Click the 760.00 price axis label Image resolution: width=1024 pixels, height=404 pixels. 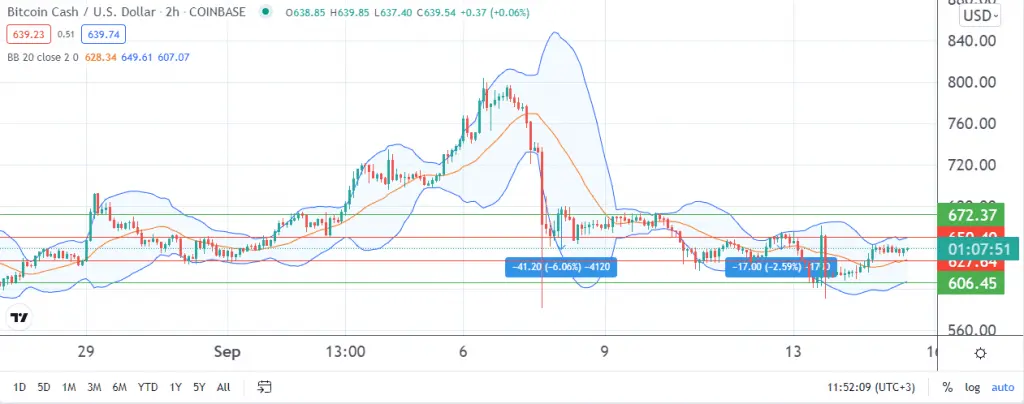[x=971, y=123]
